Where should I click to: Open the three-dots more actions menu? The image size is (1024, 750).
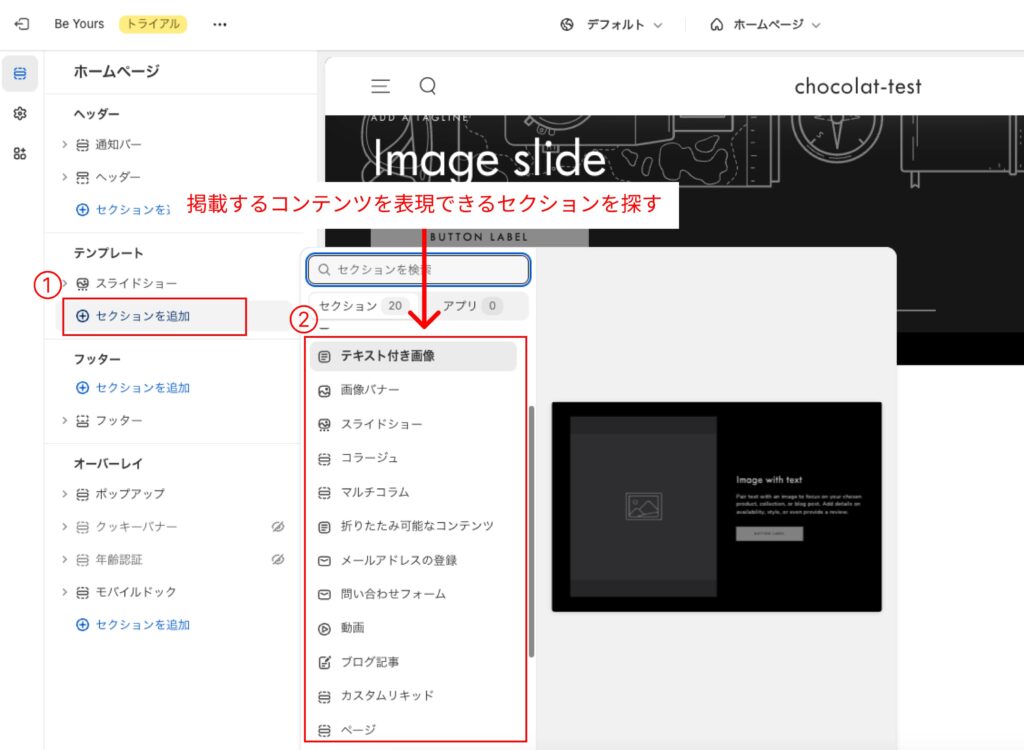(x=220, y=24)
